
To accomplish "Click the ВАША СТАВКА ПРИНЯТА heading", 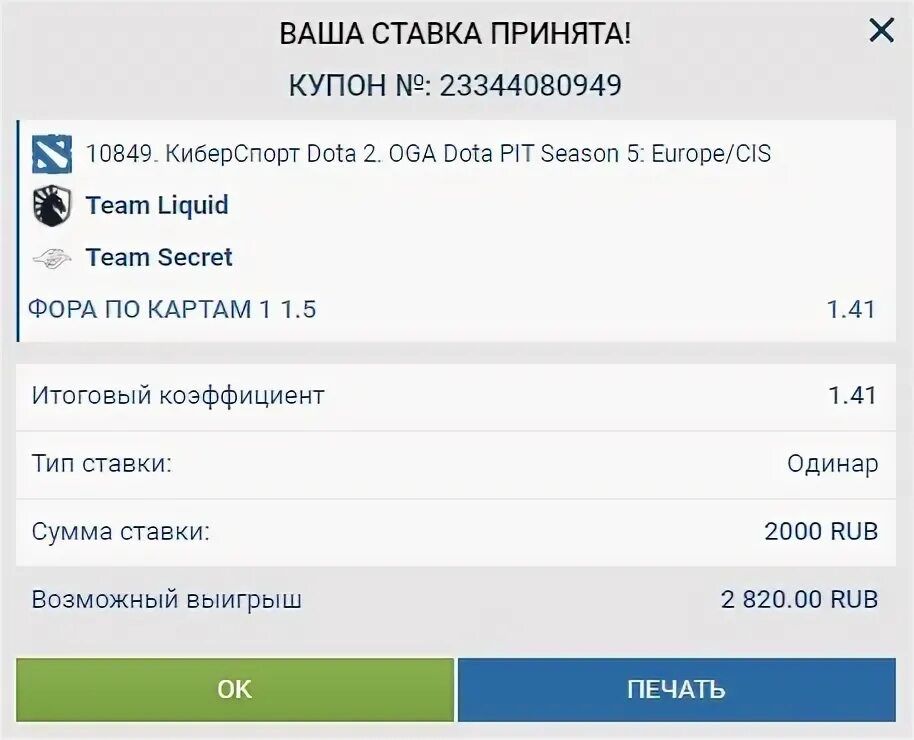I will [455, 33].
